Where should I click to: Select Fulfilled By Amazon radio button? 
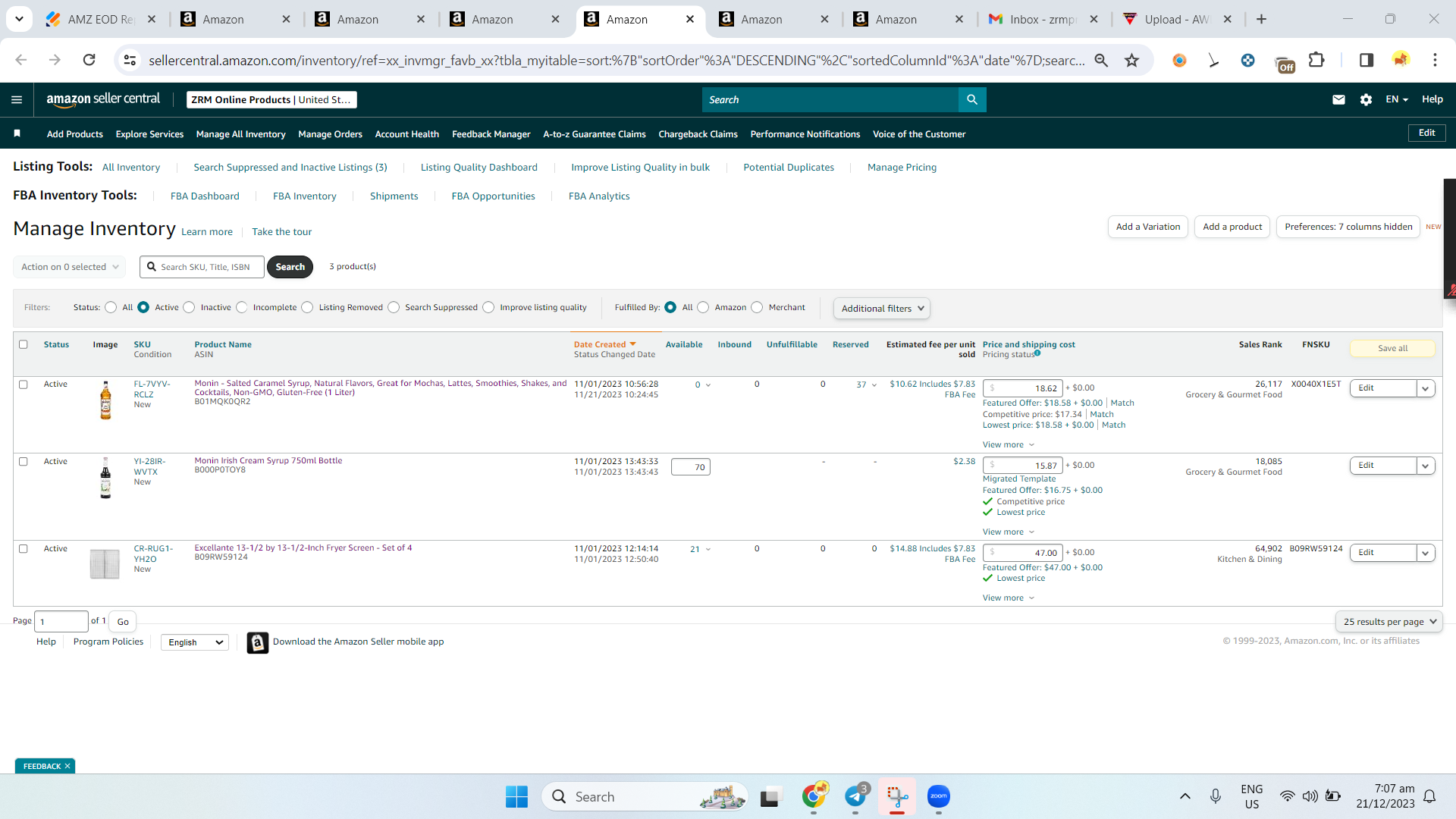(x=703, y=307)
